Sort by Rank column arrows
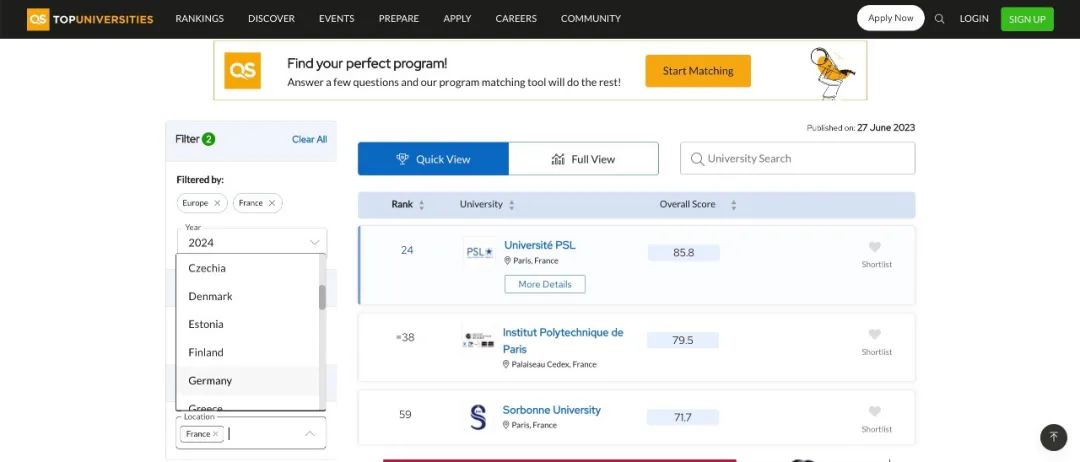This screenshot has width=1080, height=462. 422,205
